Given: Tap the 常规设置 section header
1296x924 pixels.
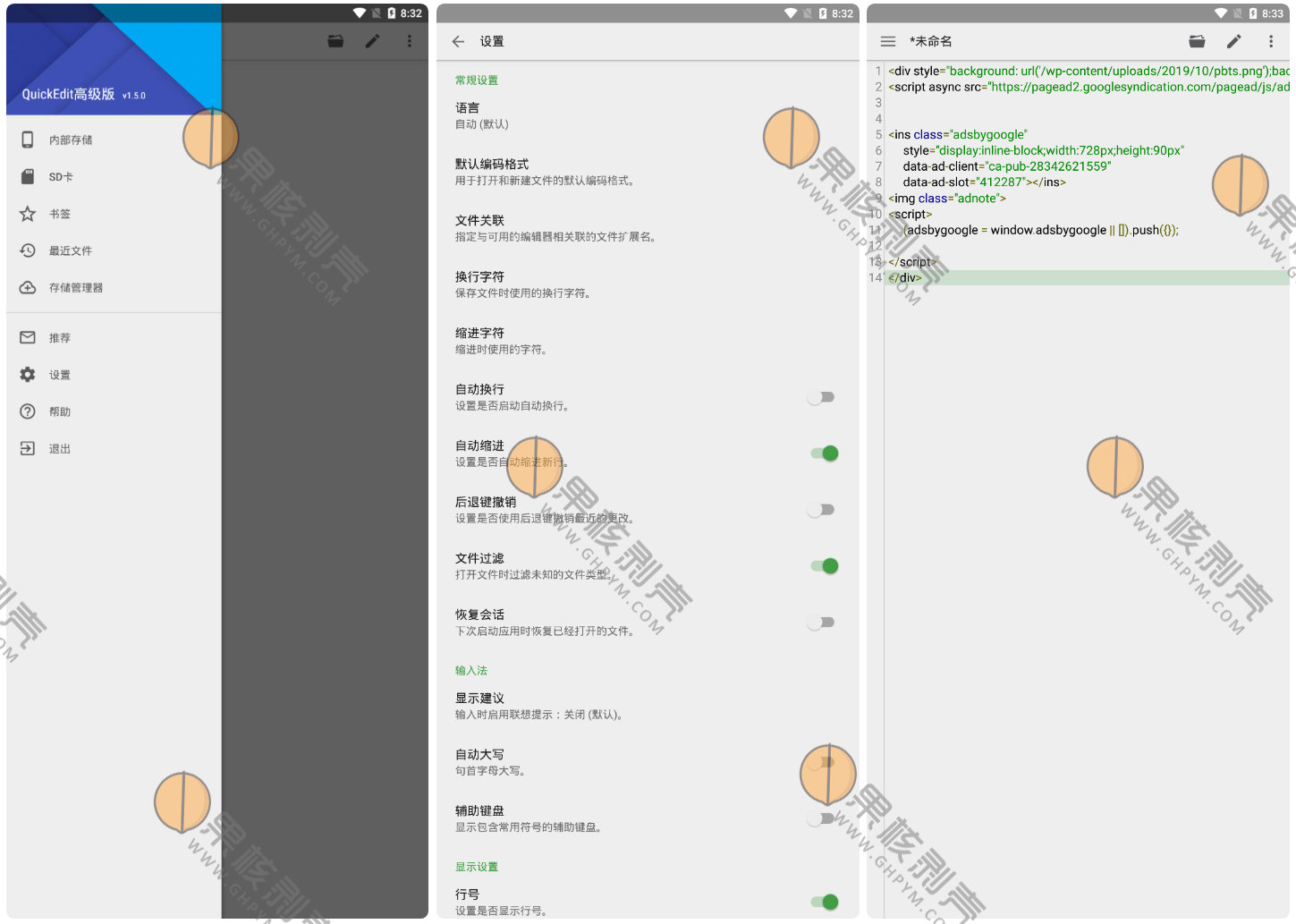Looking at the screenshot, I should (477, 80).
